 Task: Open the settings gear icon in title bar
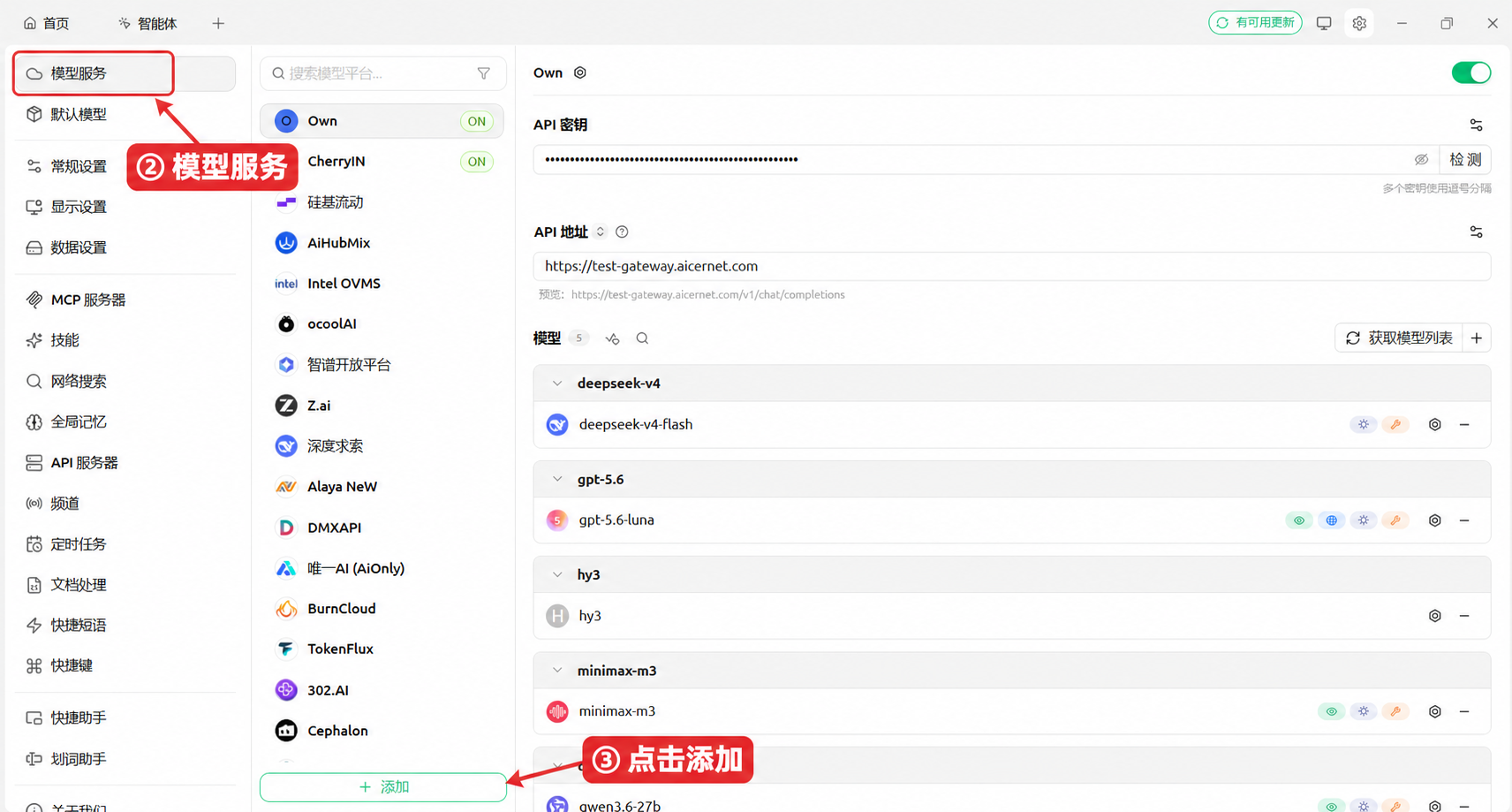(1359, 23)
